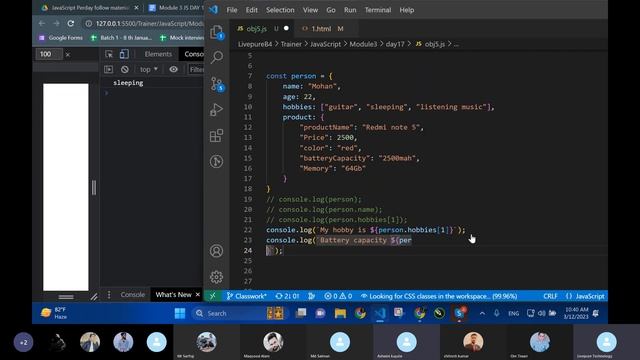This screenshot has width=640, height=360.
Task: Open the Extensions view in VS Code
Action: click(216, 136)
